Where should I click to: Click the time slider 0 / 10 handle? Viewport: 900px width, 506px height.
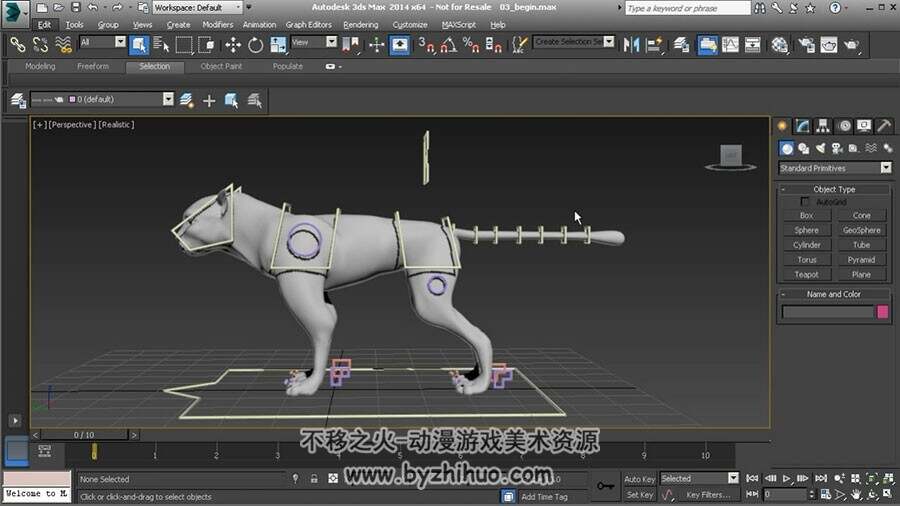pyautogui.click(x=84, y=435)
